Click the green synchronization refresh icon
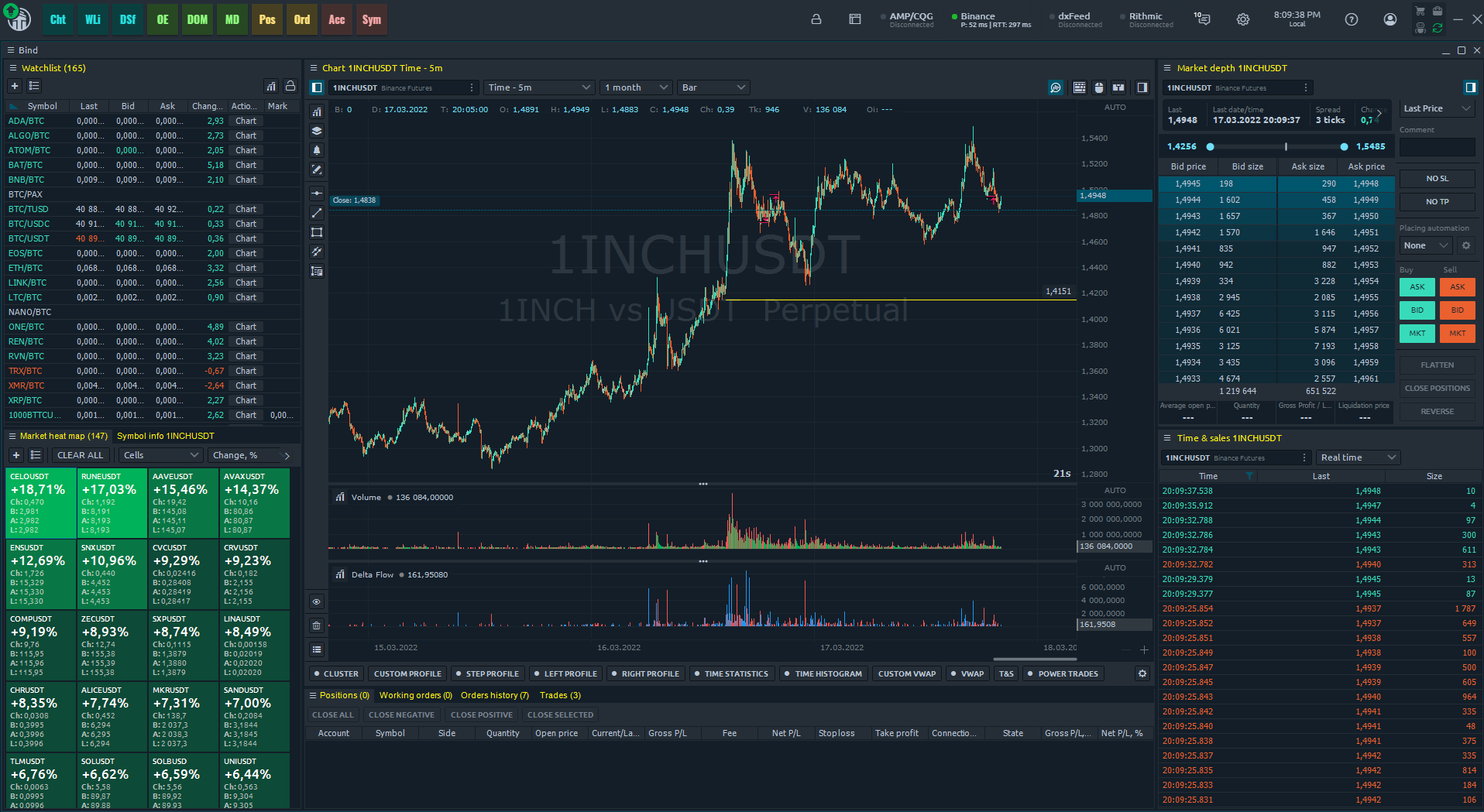The height and width of the screenshot is (812, 1484). [1438, 28]
